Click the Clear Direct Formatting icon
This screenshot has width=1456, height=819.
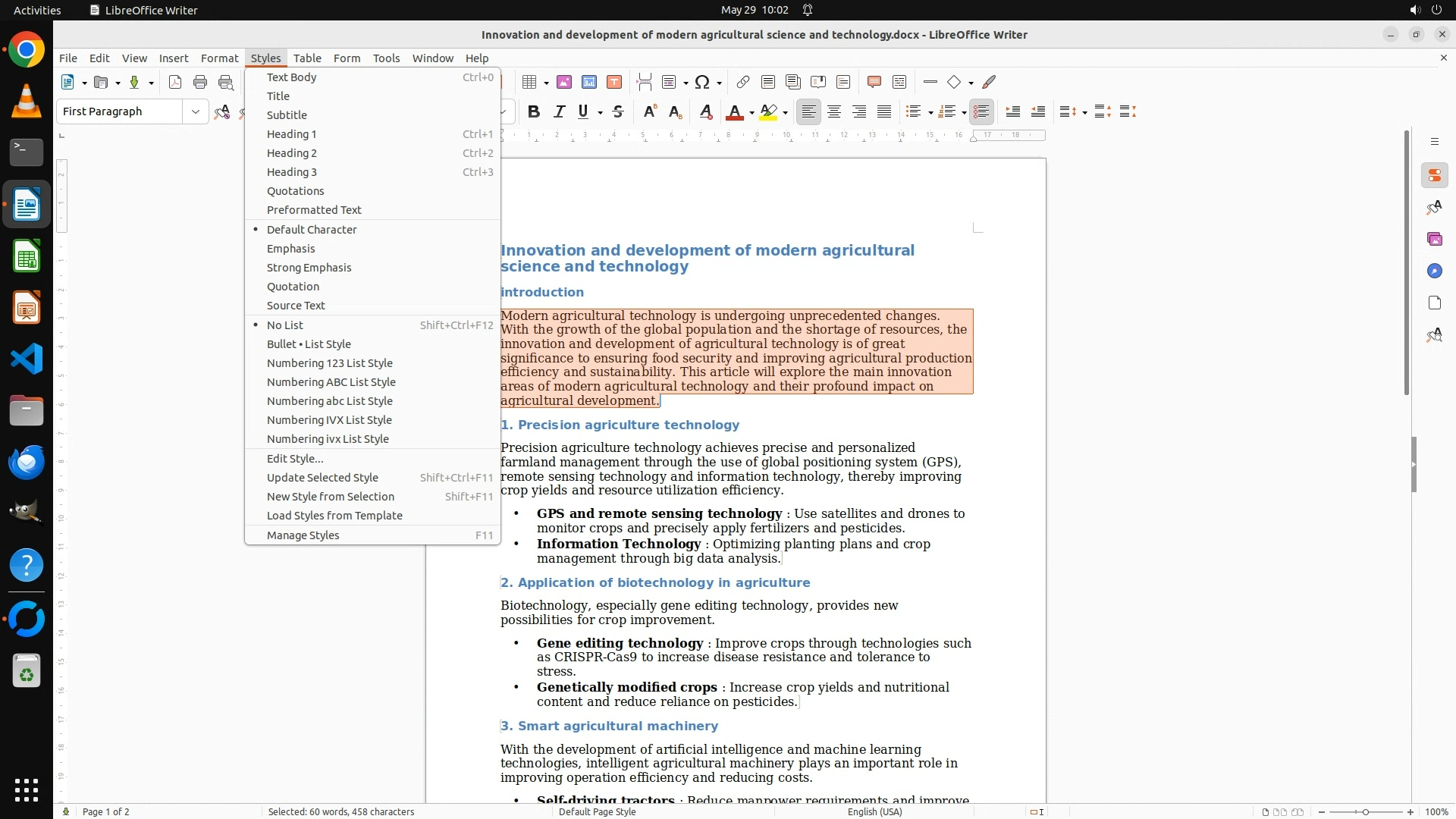(706, 112)
